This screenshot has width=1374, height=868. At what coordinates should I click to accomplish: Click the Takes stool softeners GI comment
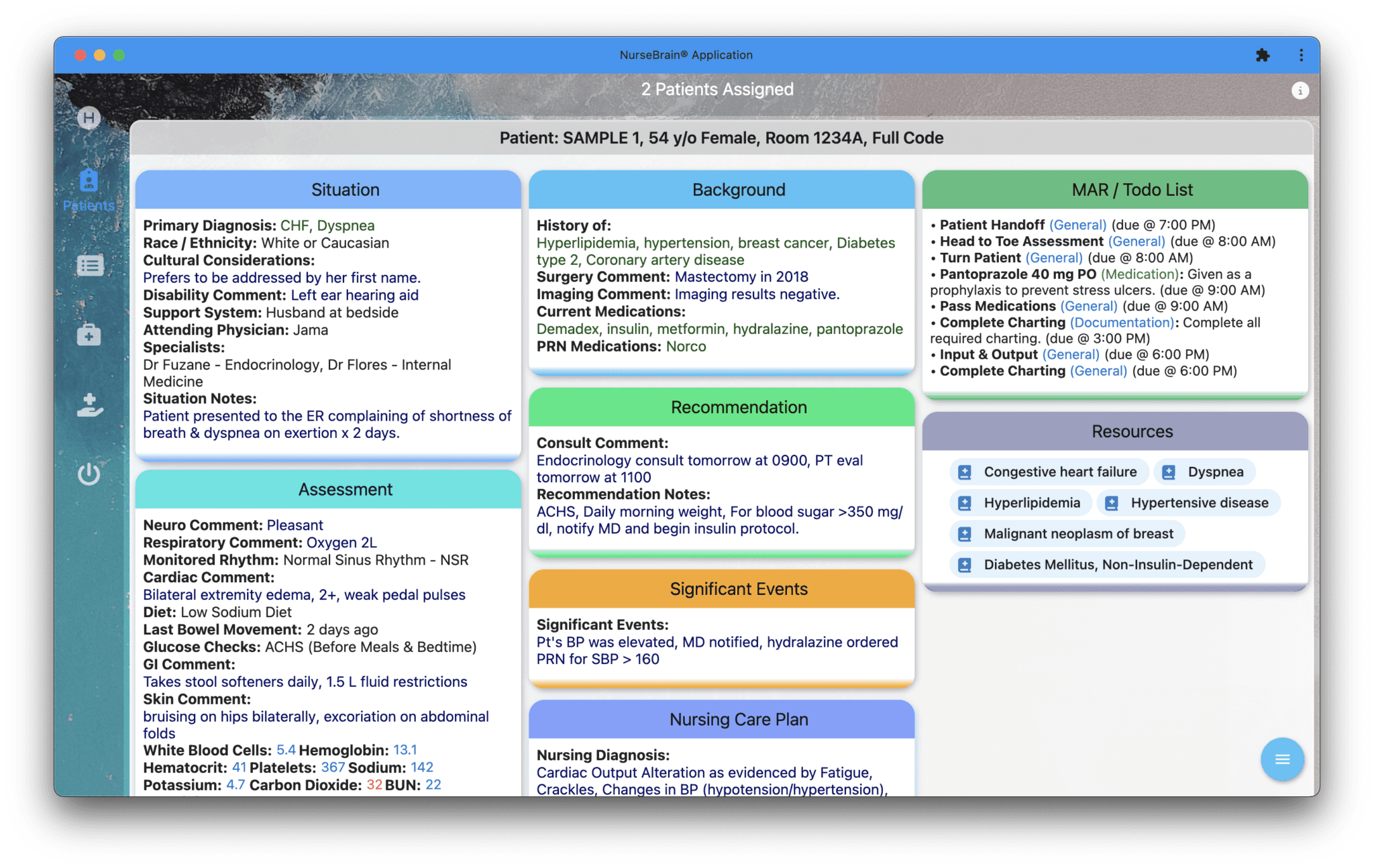(305, 682)
